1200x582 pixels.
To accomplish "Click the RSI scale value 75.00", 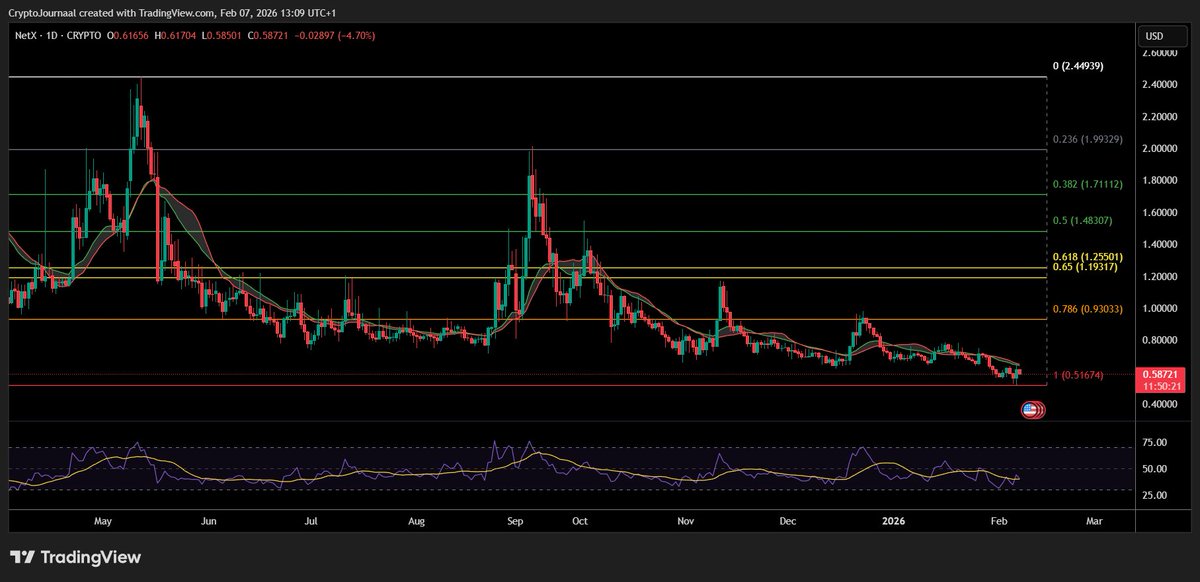I will pyautogui.click(x=1154, y=443).
